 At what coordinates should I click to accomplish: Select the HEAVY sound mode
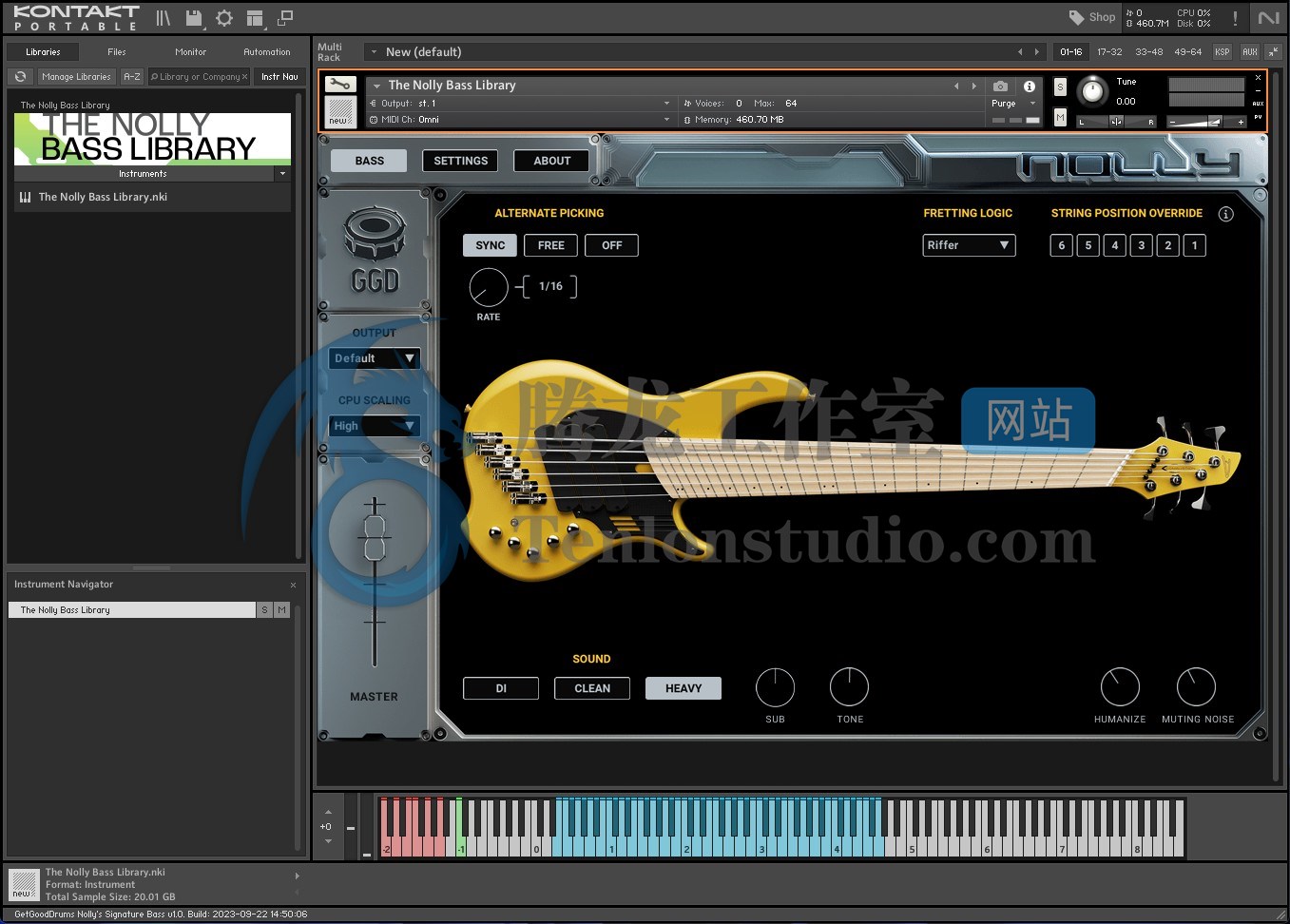(x=684, y=688)
